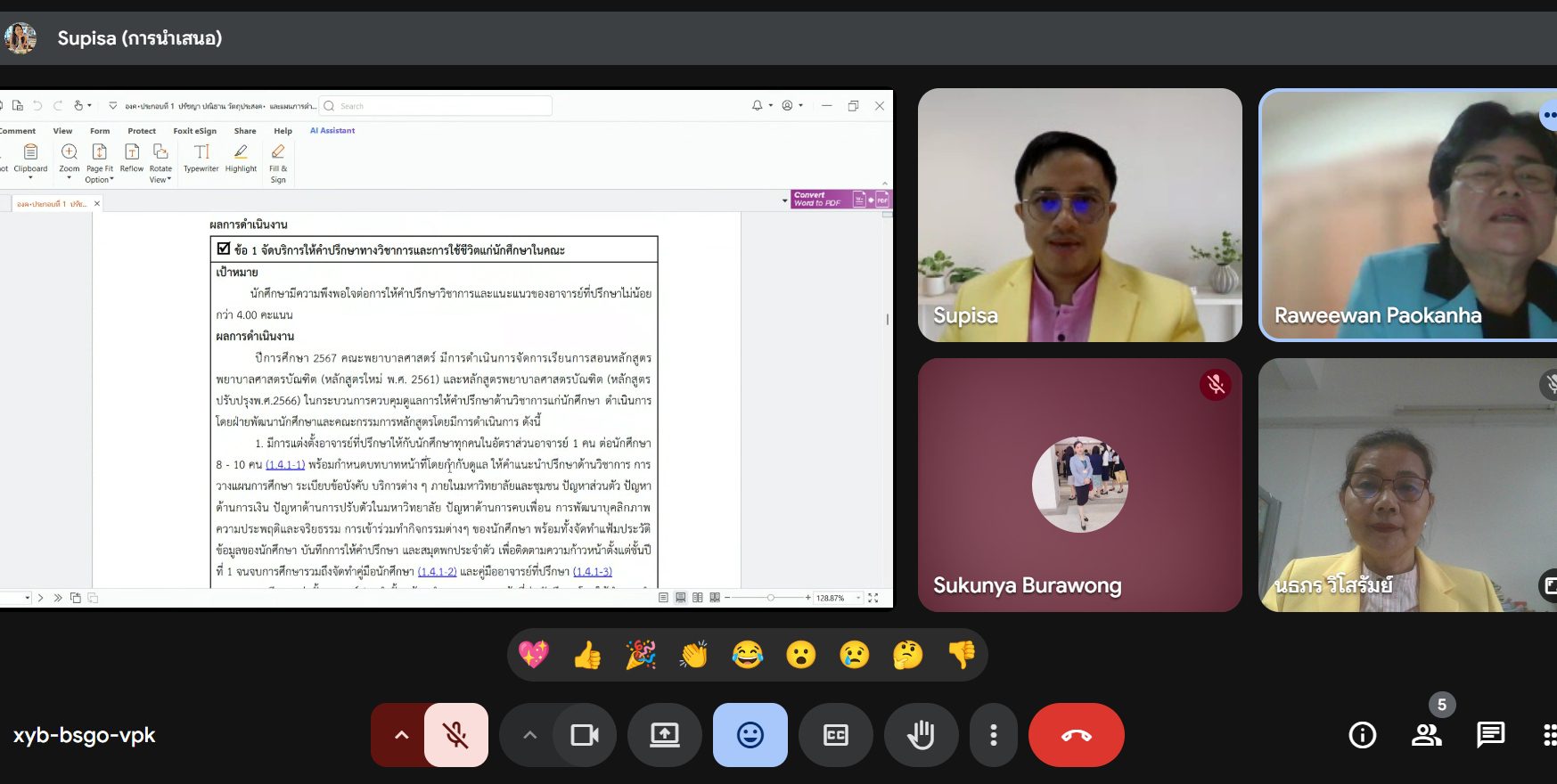
Task: Select the Highlight tool
Action: pos(241,158)
